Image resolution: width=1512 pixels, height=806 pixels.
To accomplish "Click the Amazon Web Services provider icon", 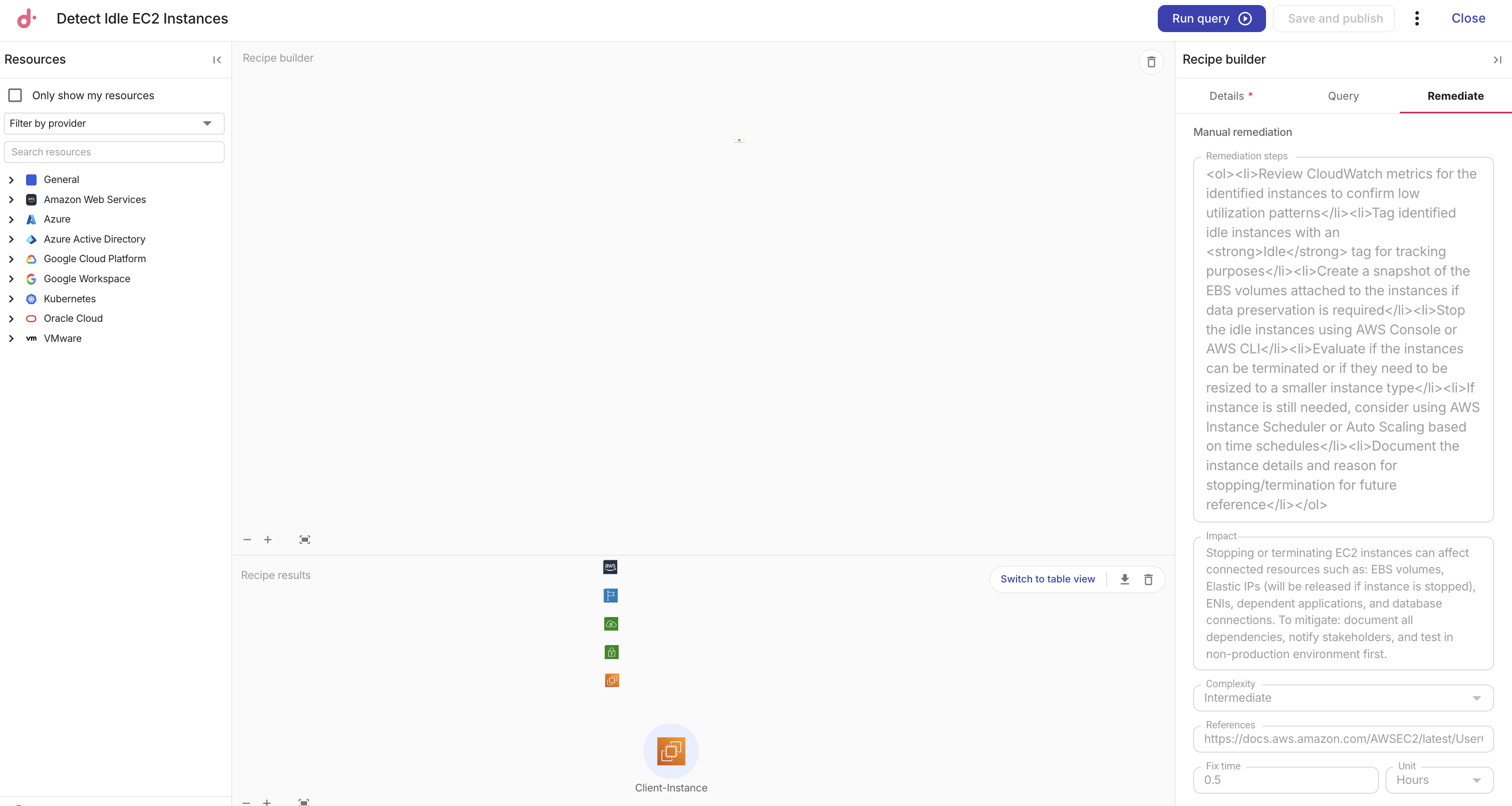I will tap(32, 199).
